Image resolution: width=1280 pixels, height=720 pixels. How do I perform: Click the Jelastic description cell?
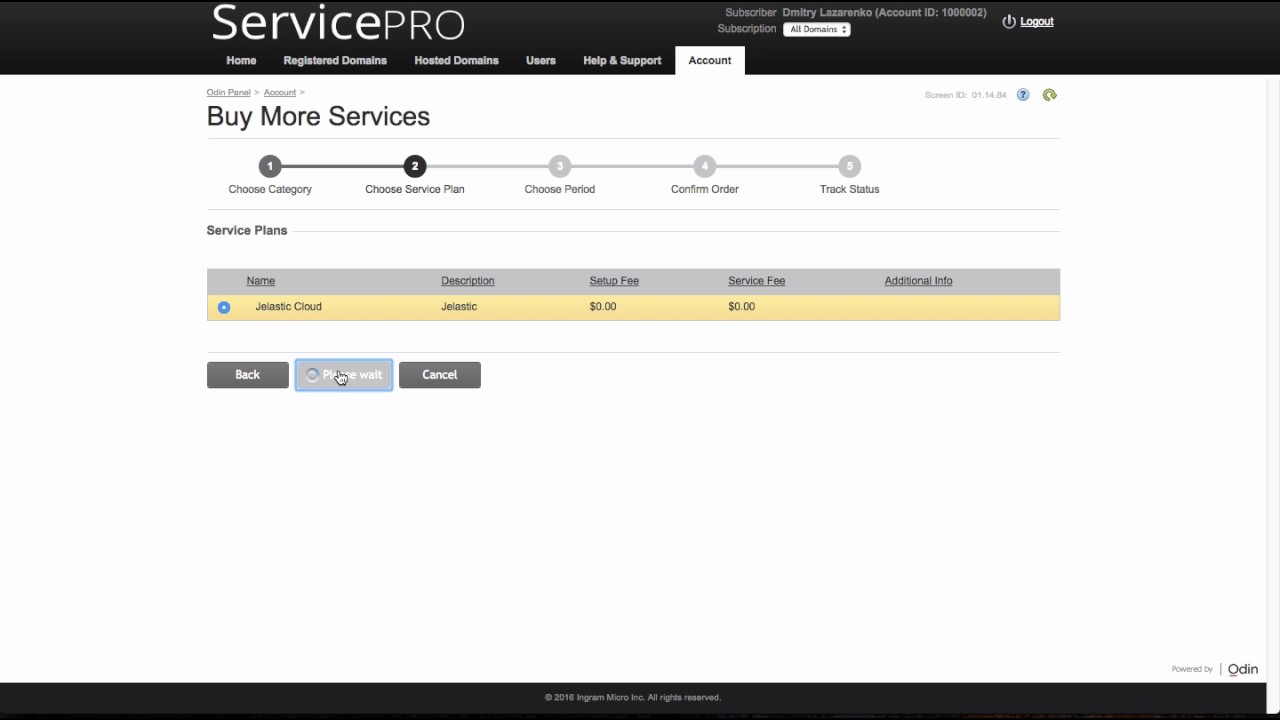pyautogui.click(x=459, y=307)
